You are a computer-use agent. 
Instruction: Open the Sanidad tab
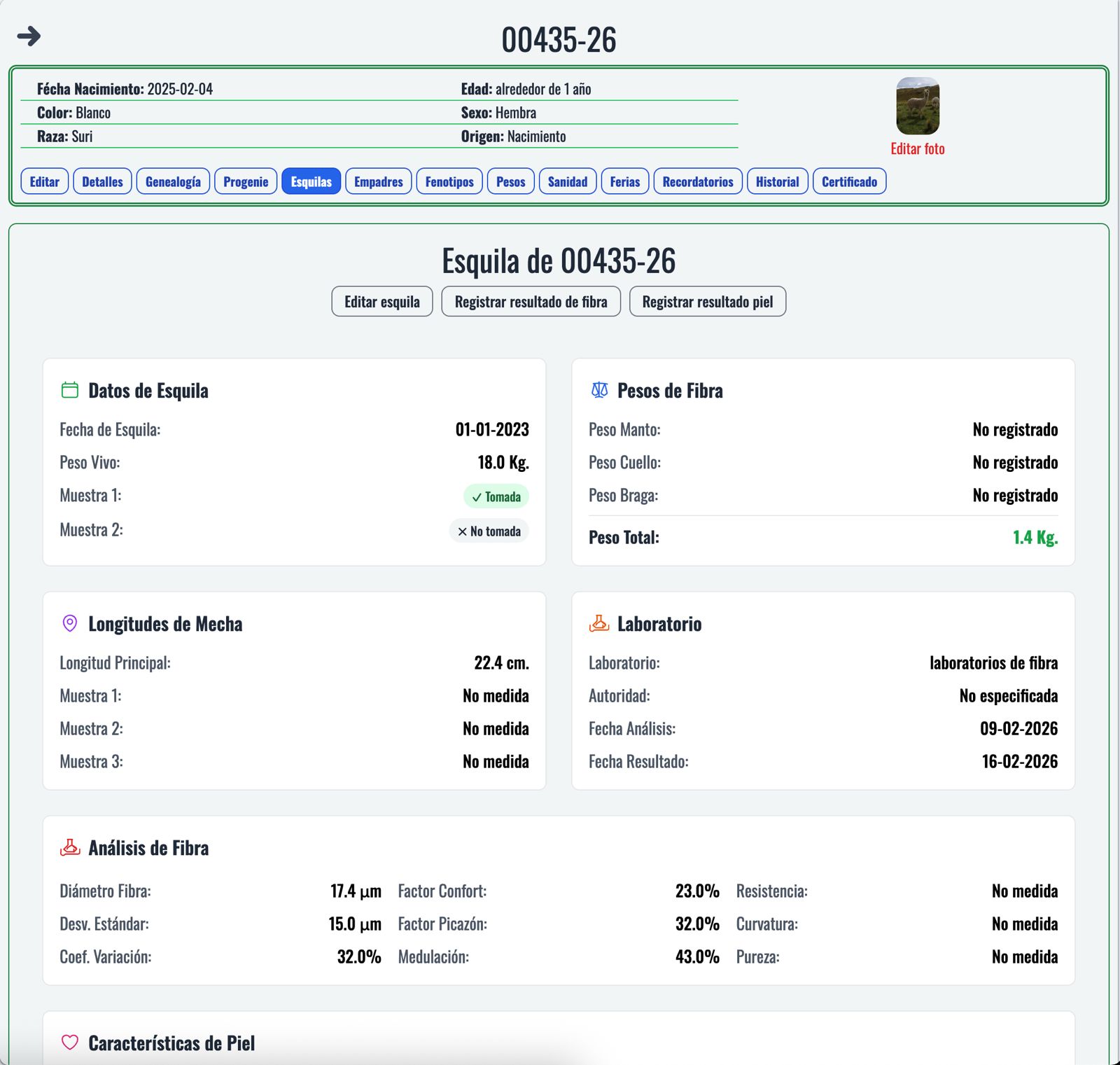[567, 181]
